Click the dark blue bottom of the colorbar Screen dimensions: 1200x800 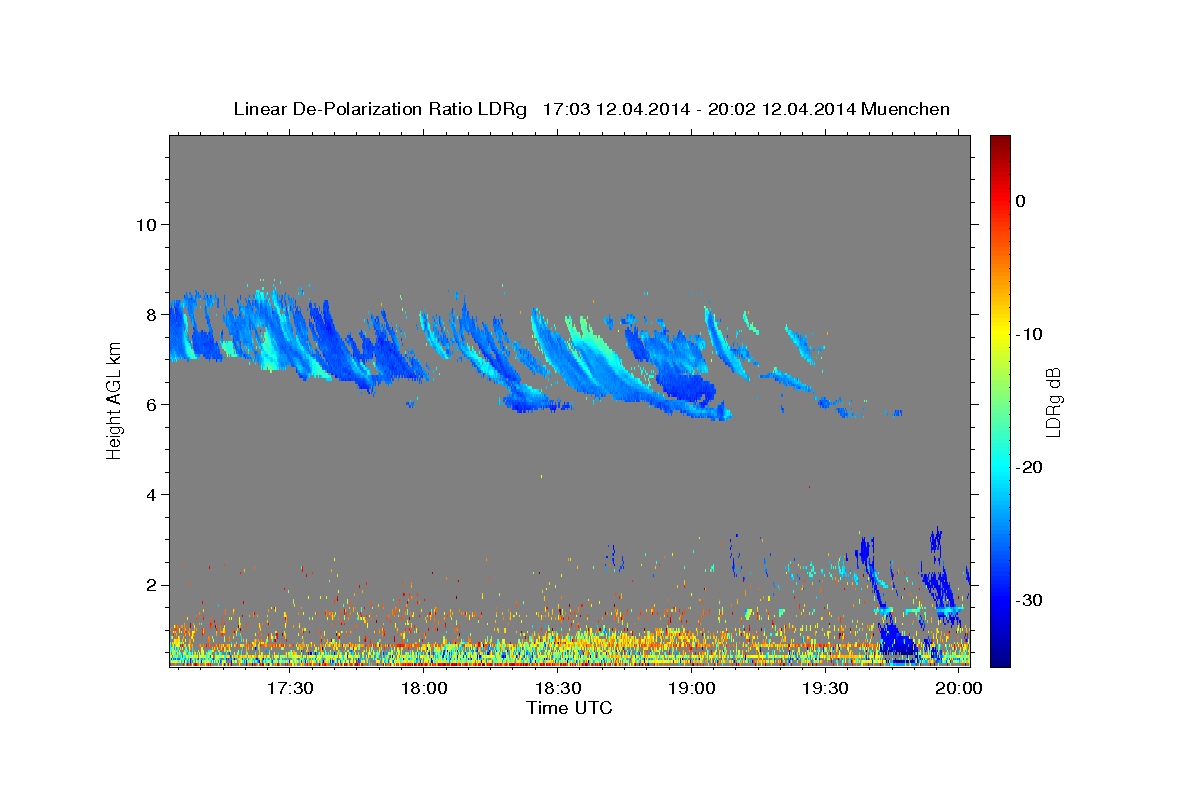click(1000, 655)
